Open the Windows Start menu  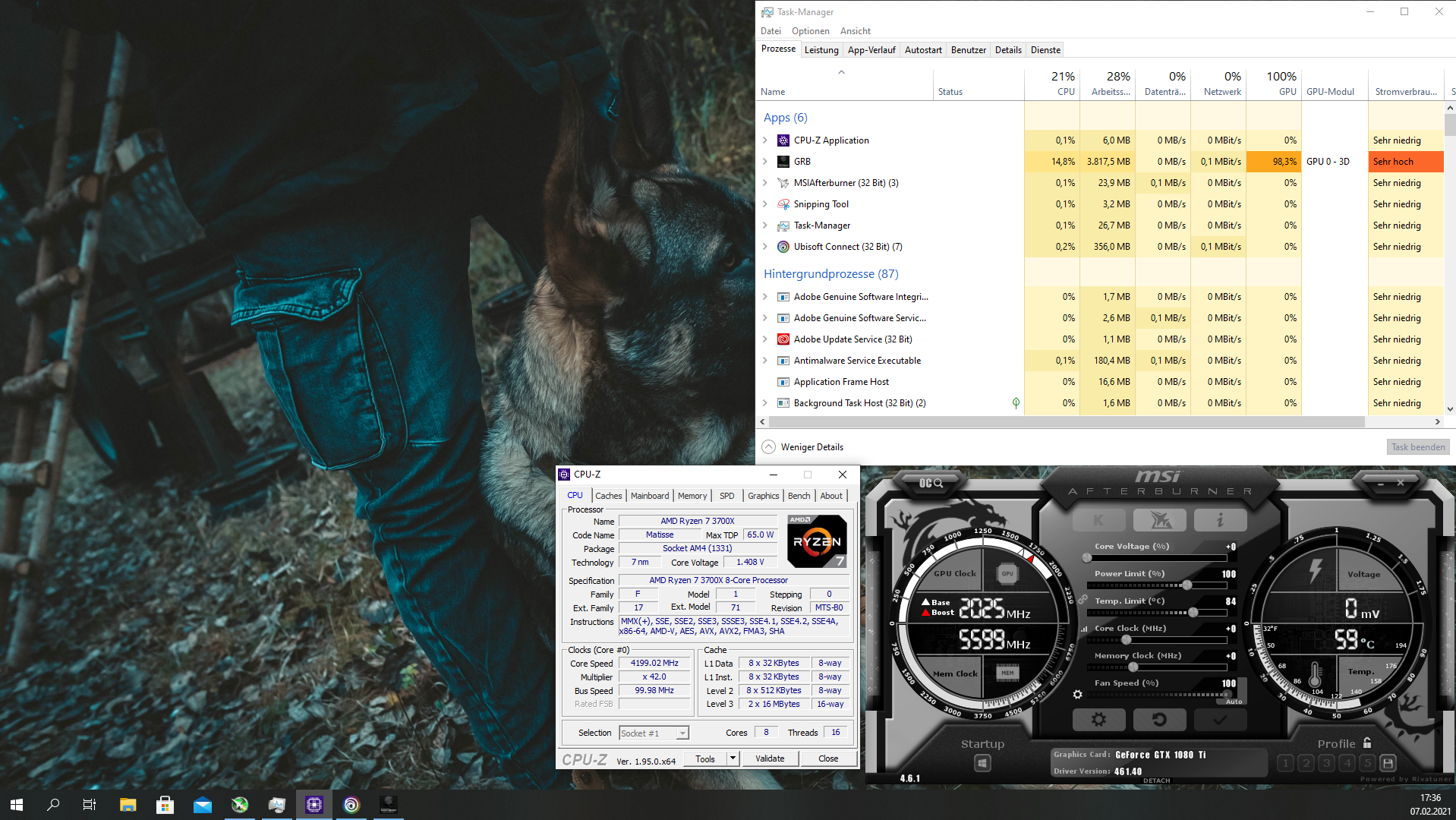17,805
